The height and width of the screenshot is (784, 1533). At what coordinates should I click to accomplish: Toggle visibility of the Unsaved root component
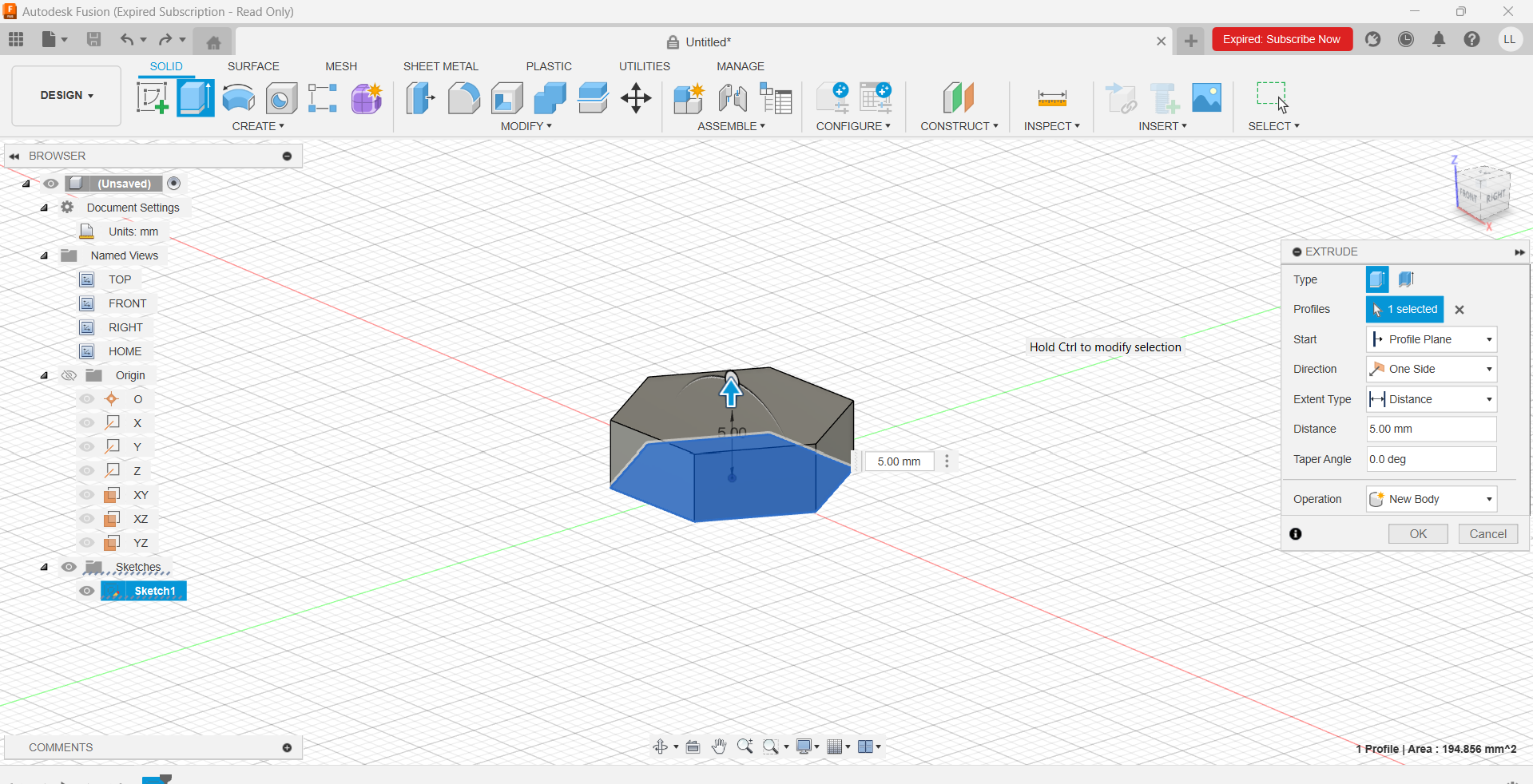(x=51, y=184)
